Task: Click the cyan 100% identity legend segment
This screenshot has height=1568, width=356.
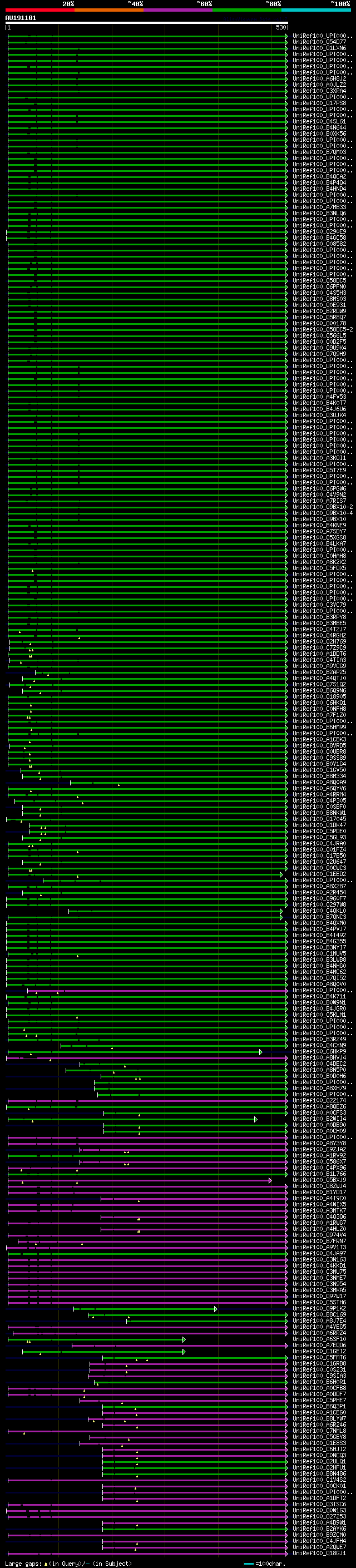Action: (x=316, y=10)
